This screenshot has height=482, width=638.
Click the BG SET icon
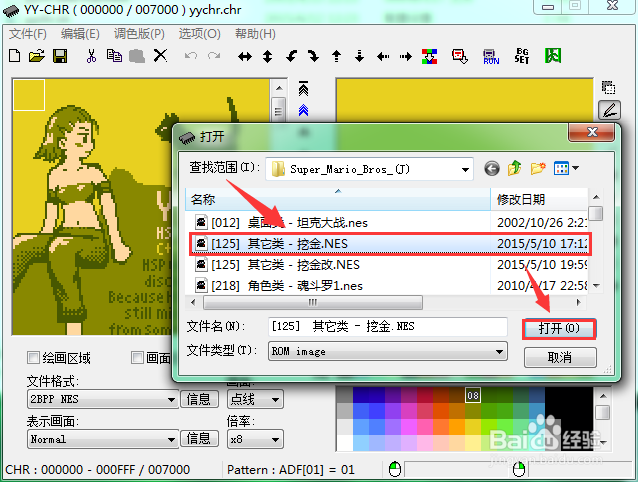pyautogui.click(x=522, y=56)
